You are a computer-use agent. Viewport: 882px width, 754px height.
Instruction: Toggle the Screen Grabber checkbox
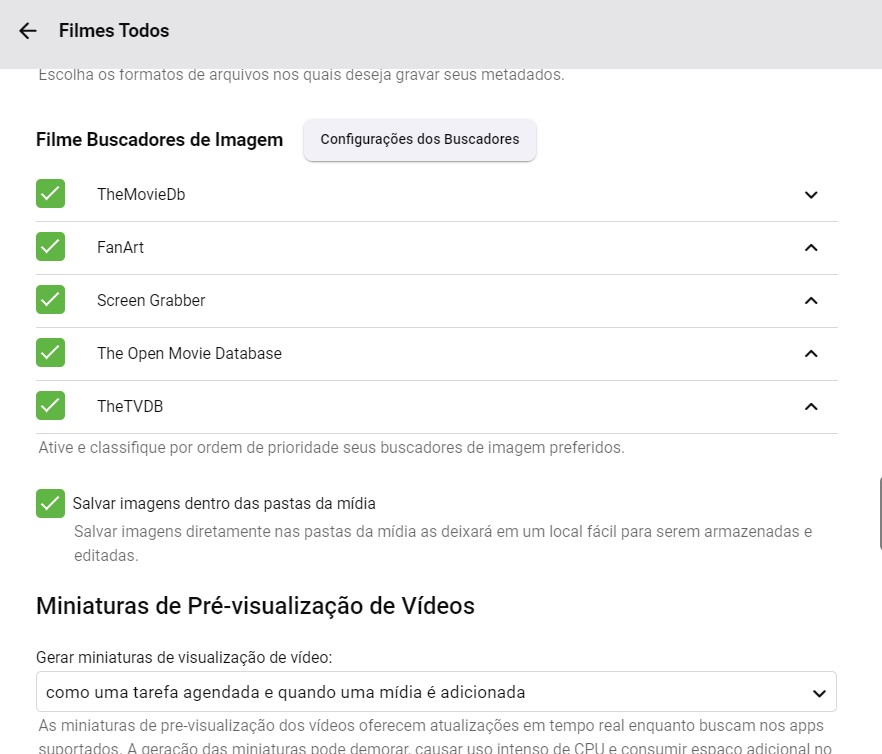pyautogui.click(x=50, y=300)
